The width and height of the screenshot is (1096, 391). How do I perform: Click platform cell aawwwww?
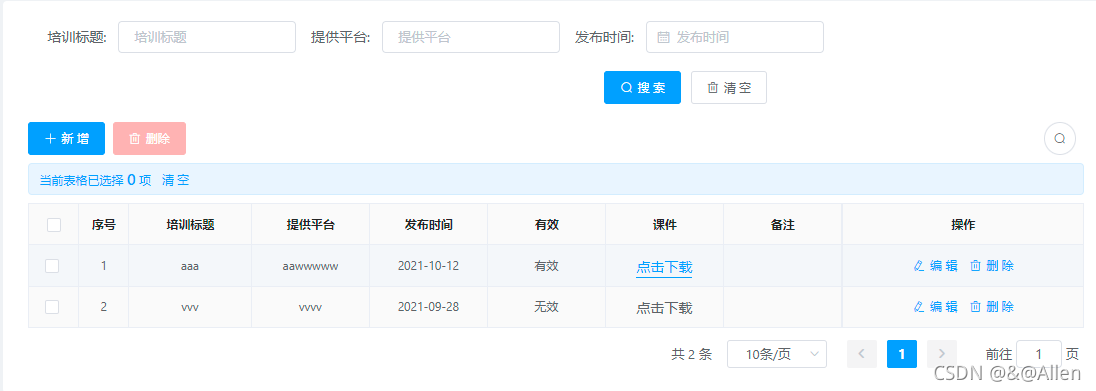pos(310,266)
